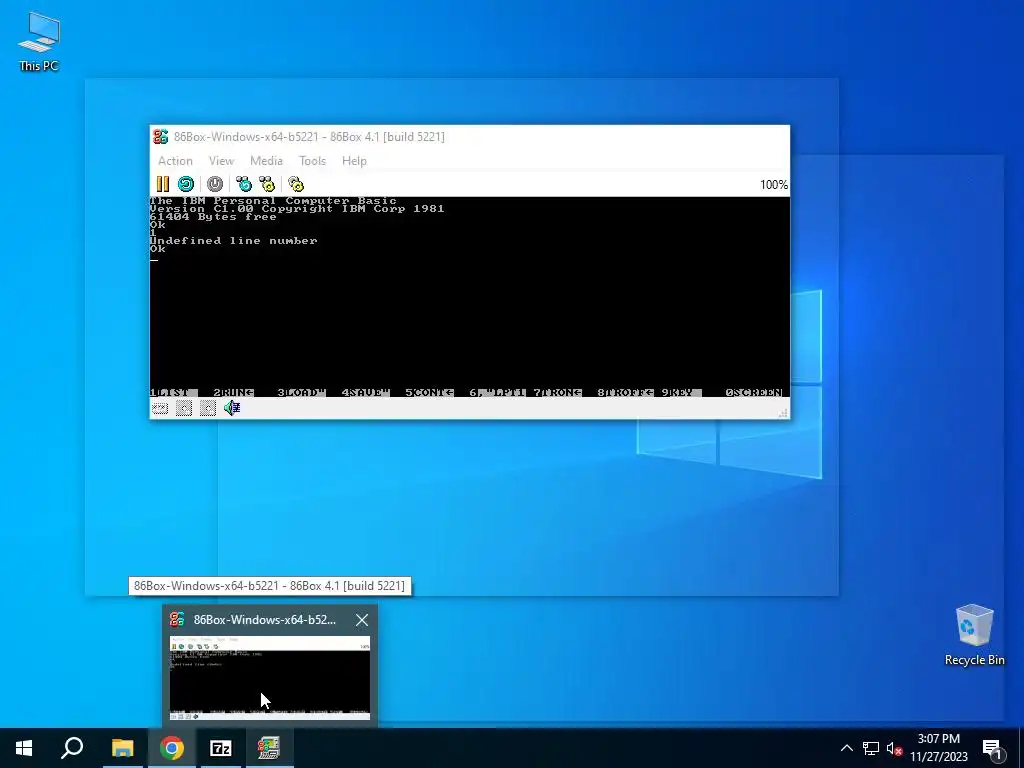
Task: Show hidden system tray icons
Action: pyautogui.click(x=846, y=748)
